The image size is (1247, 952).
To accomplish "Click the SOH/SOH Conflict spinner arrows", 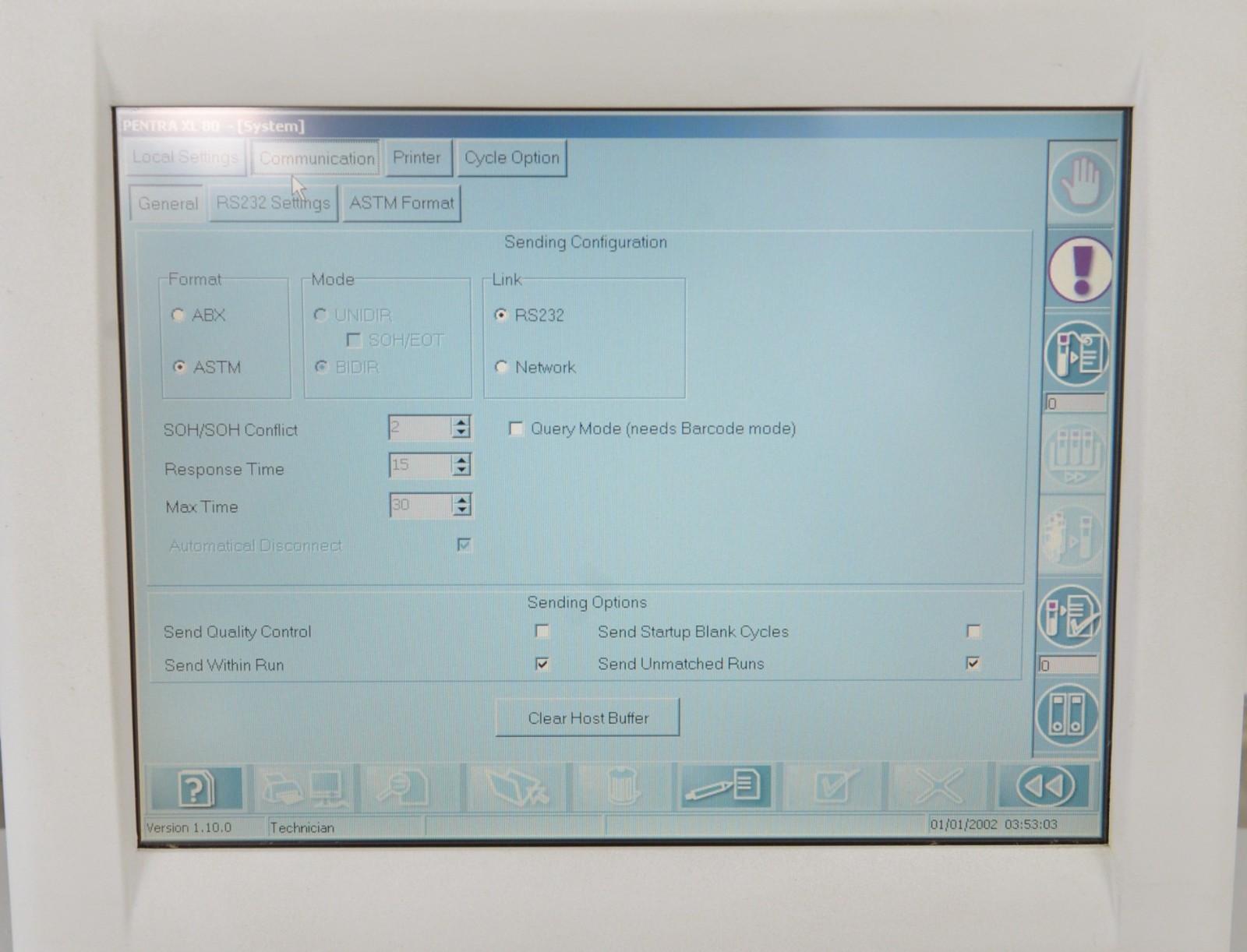I will pyautogui.click(x=461, y=428).
